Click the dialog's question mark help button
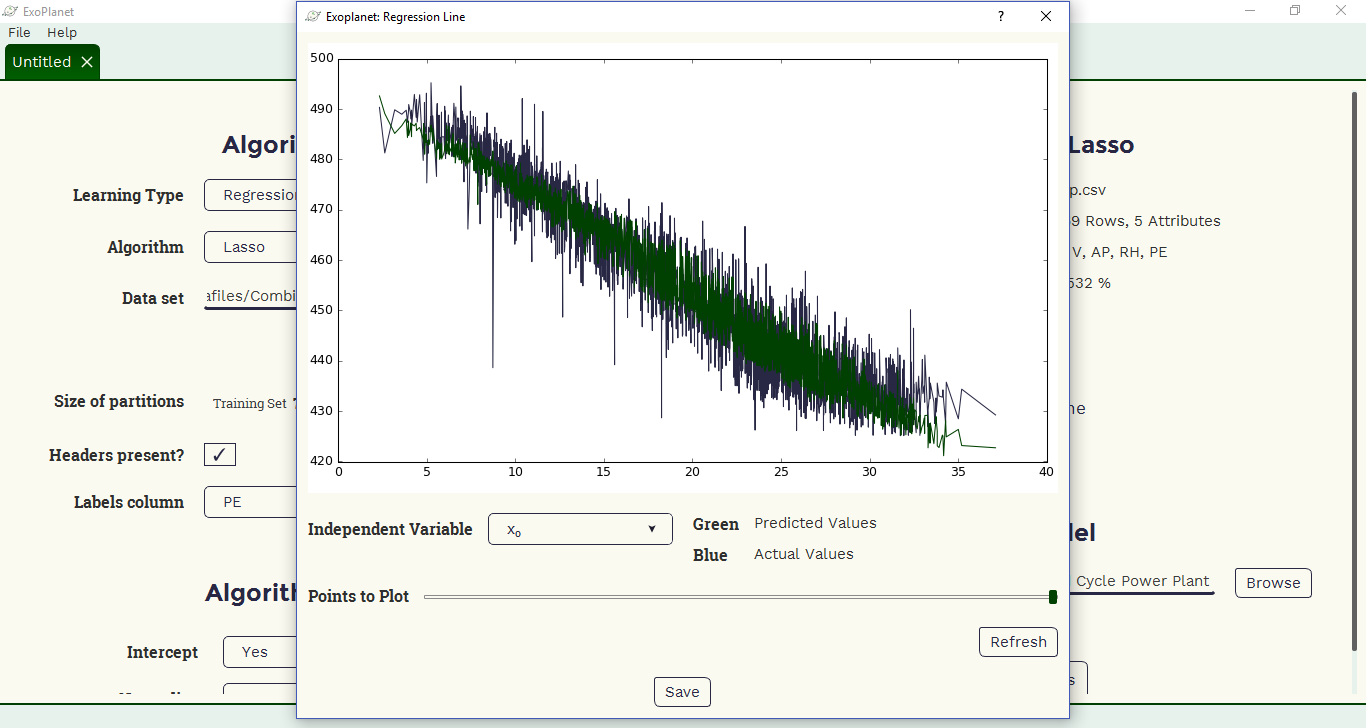This screenshot has height=728, width=1366. click(1001, 17)
